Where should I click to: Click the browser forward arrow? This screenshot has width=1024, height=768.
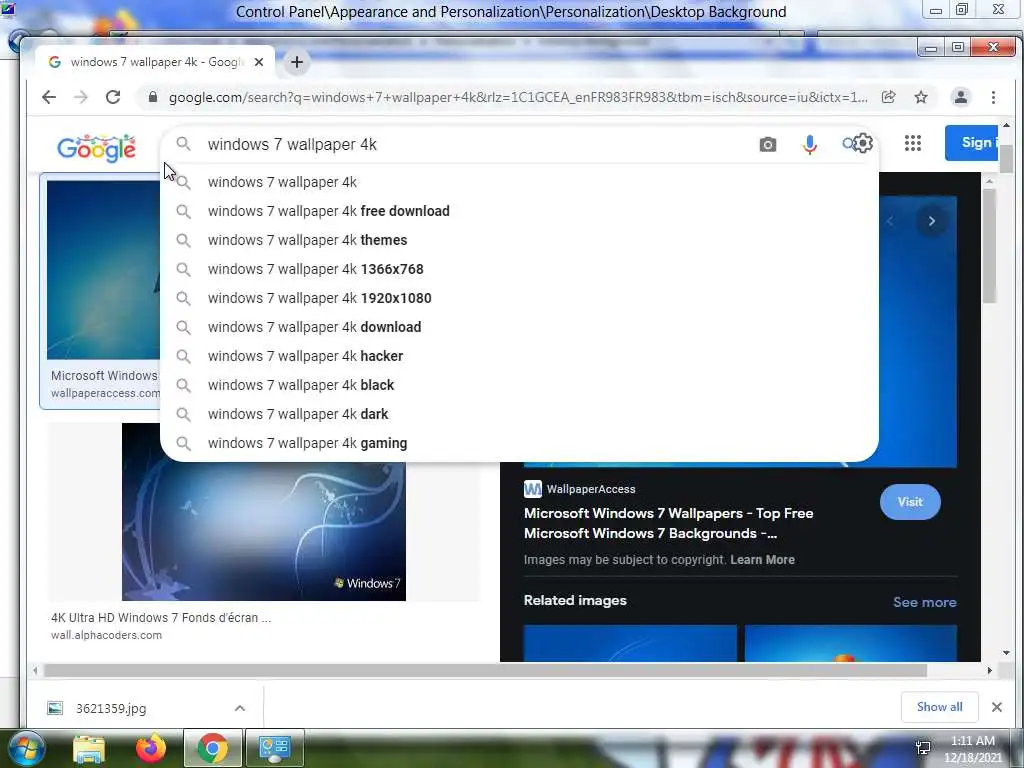click(80, 97)
